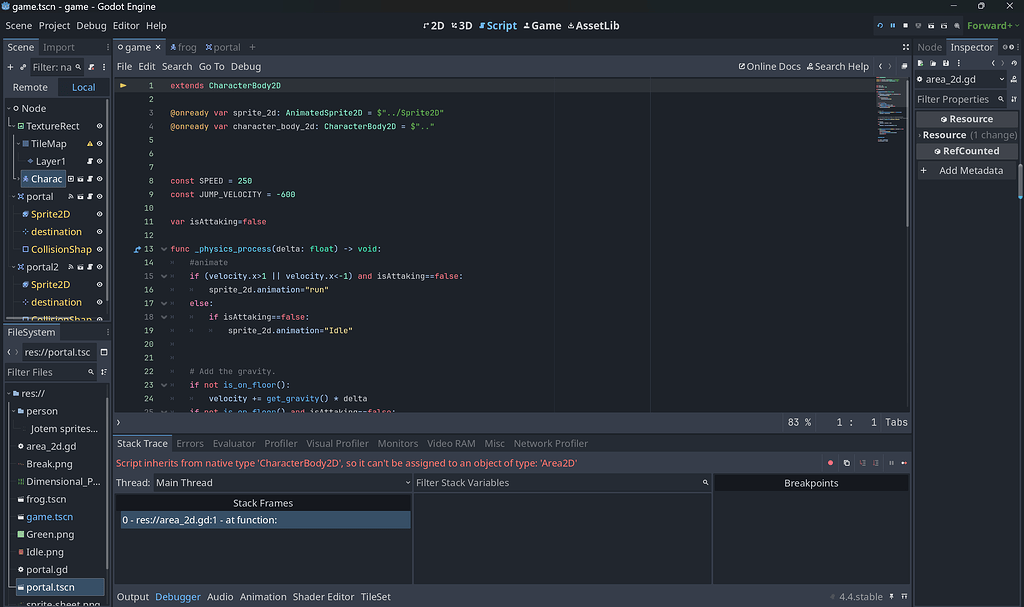Viewport: 1024px width, 607px height.
Task: Open the Debug menu
Action: [93, 25]
